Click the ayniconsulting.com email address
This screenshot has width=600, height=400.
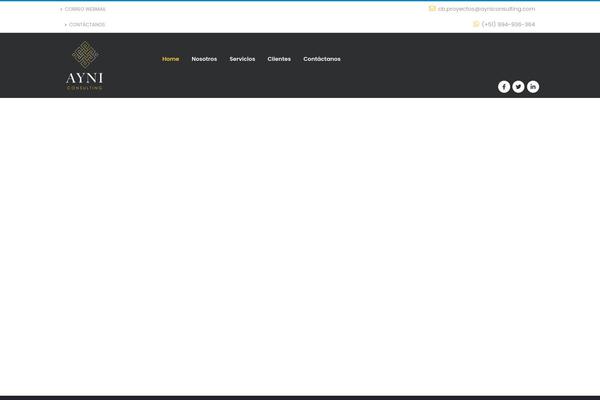point(486,9)
